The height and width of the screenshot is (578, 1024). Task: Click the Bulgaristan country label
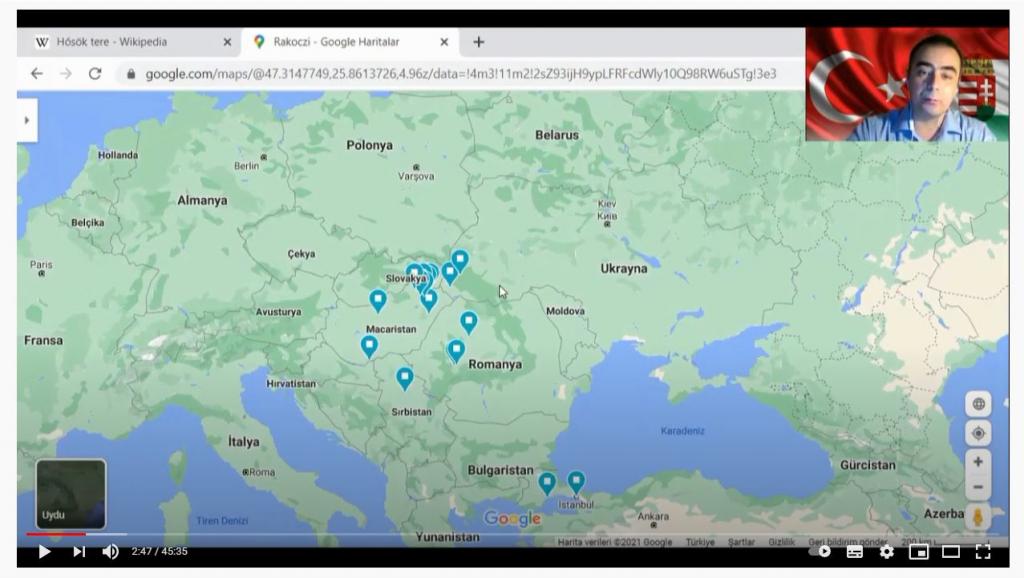501,470
